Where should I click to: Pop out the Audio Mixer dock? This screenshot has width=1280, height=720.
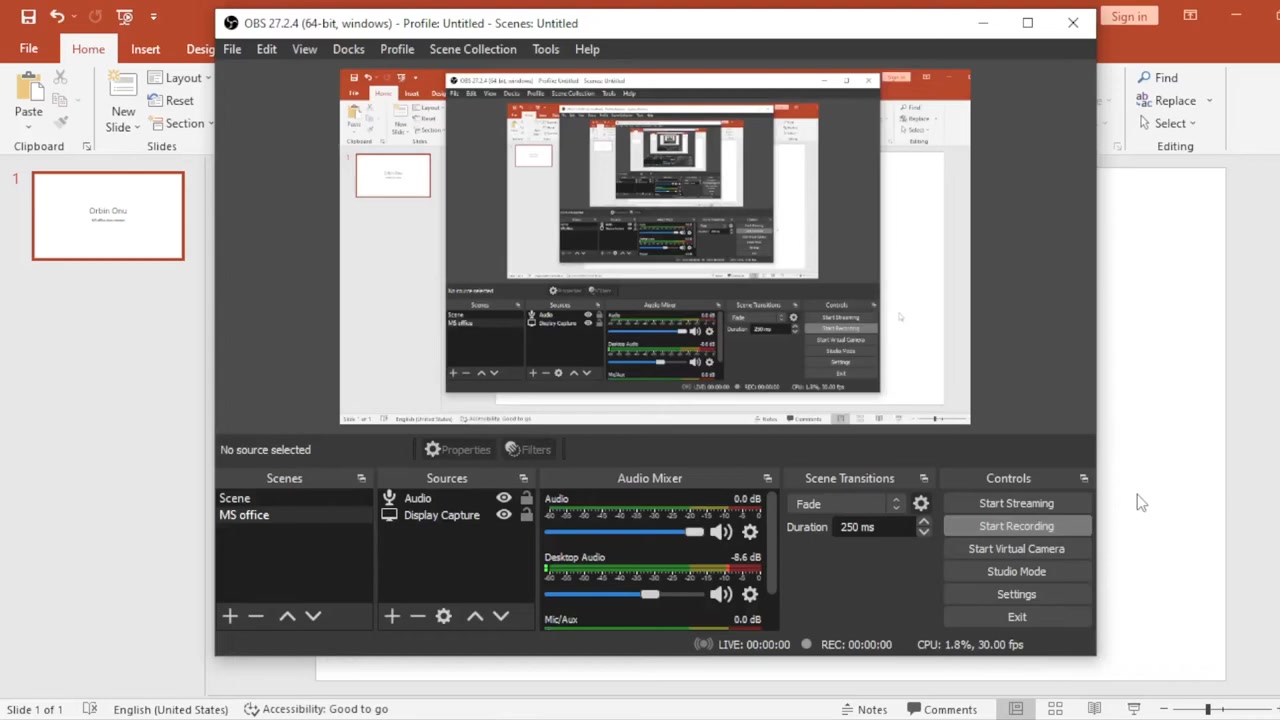(767, 478)
